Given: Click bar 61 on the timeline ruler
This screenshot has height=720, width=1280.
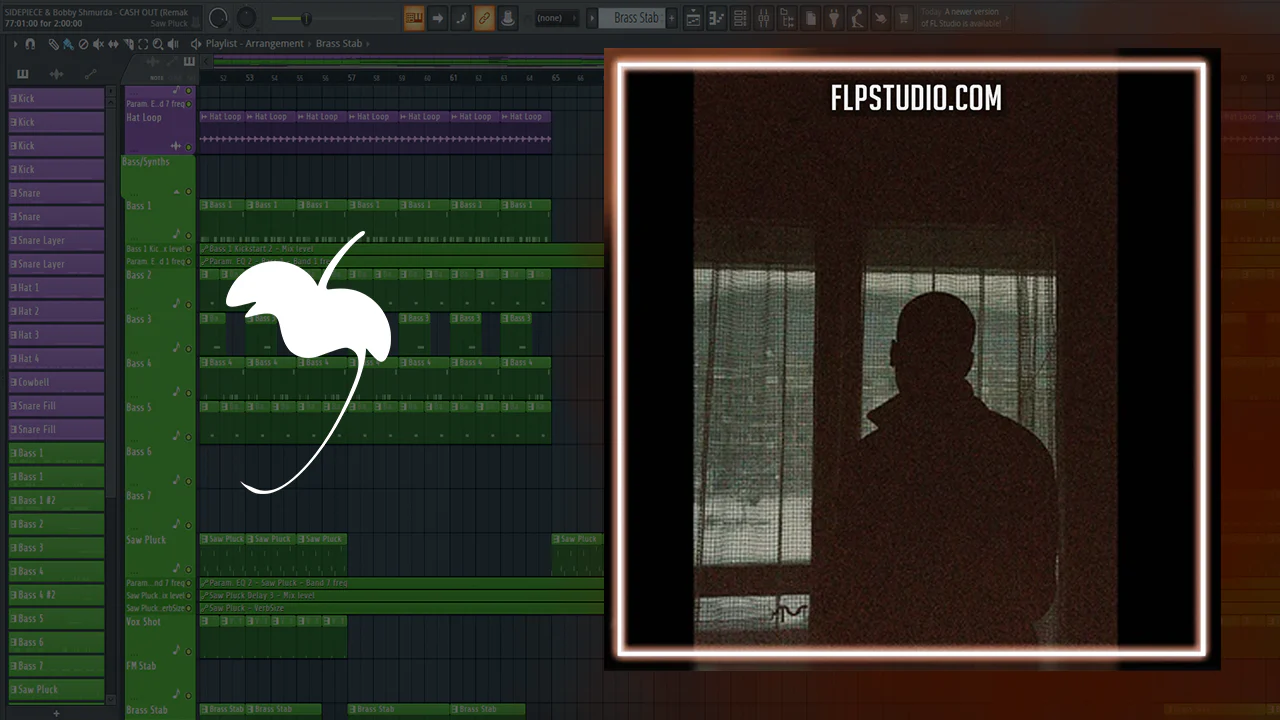Looking at the screenshot, I should click(x=453, y=78).
